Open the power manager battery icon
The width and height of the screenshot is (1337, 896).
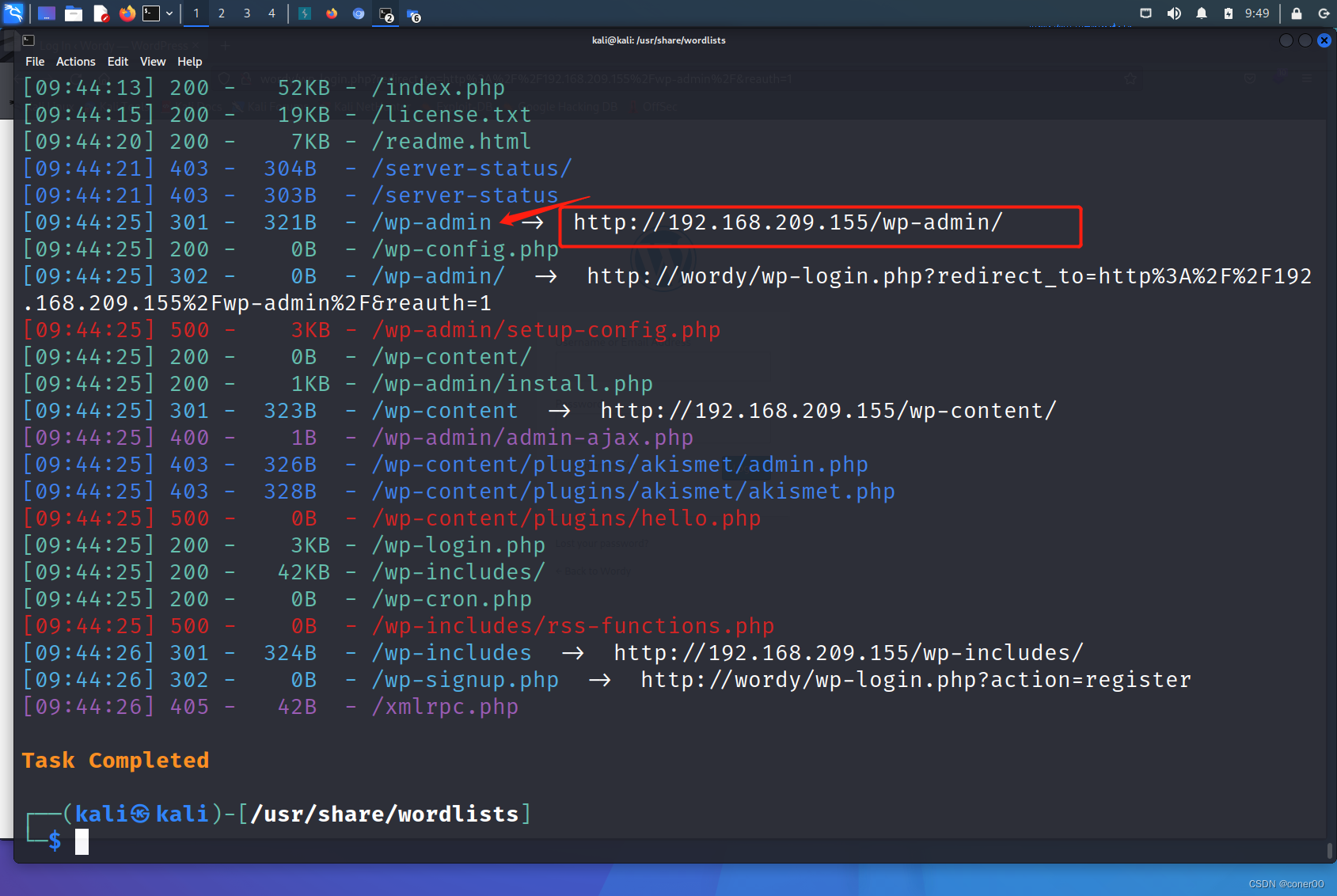click(1229, 13)
